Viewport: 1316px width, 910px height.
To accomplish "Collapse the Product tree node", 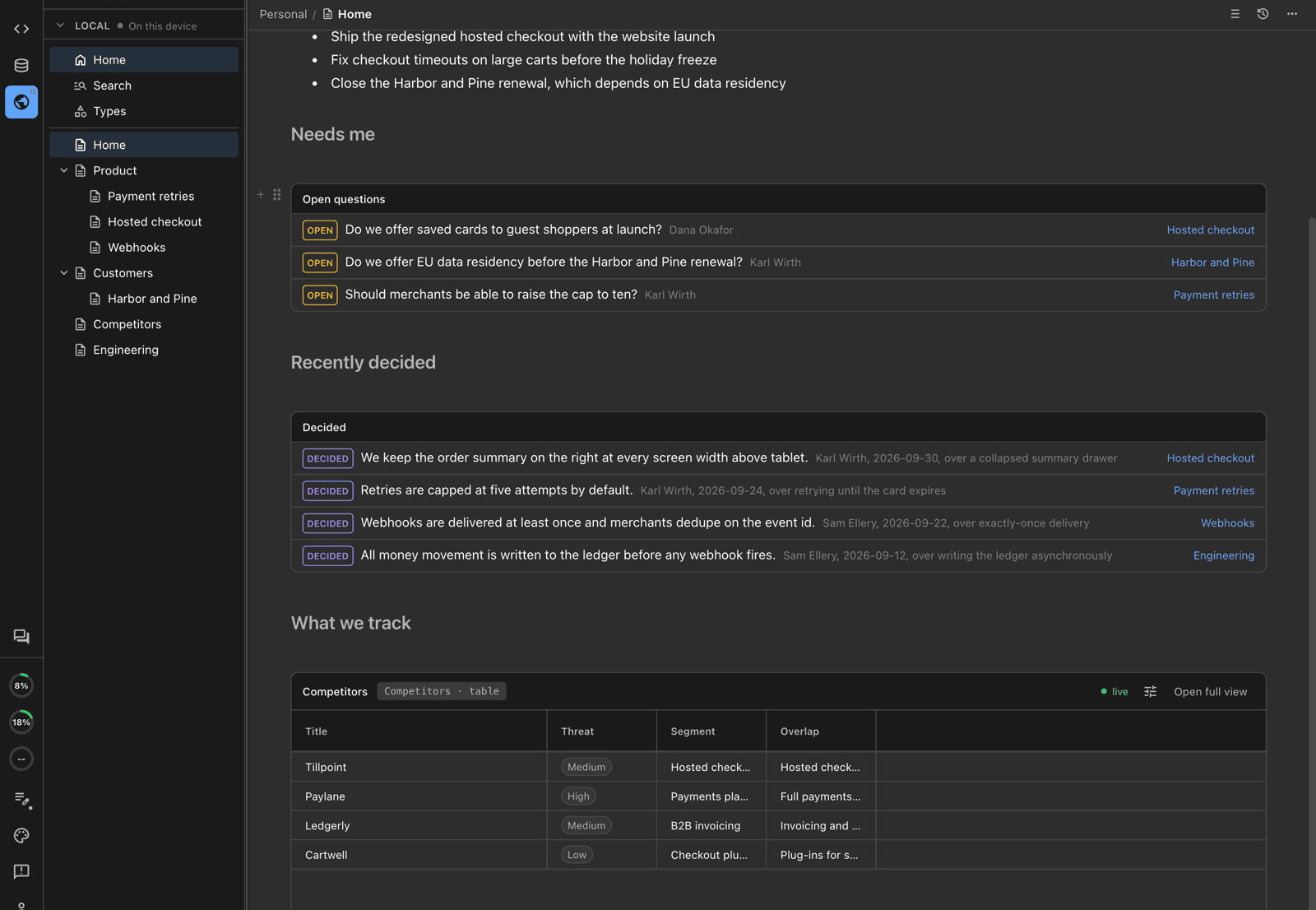I will [64, 170].
